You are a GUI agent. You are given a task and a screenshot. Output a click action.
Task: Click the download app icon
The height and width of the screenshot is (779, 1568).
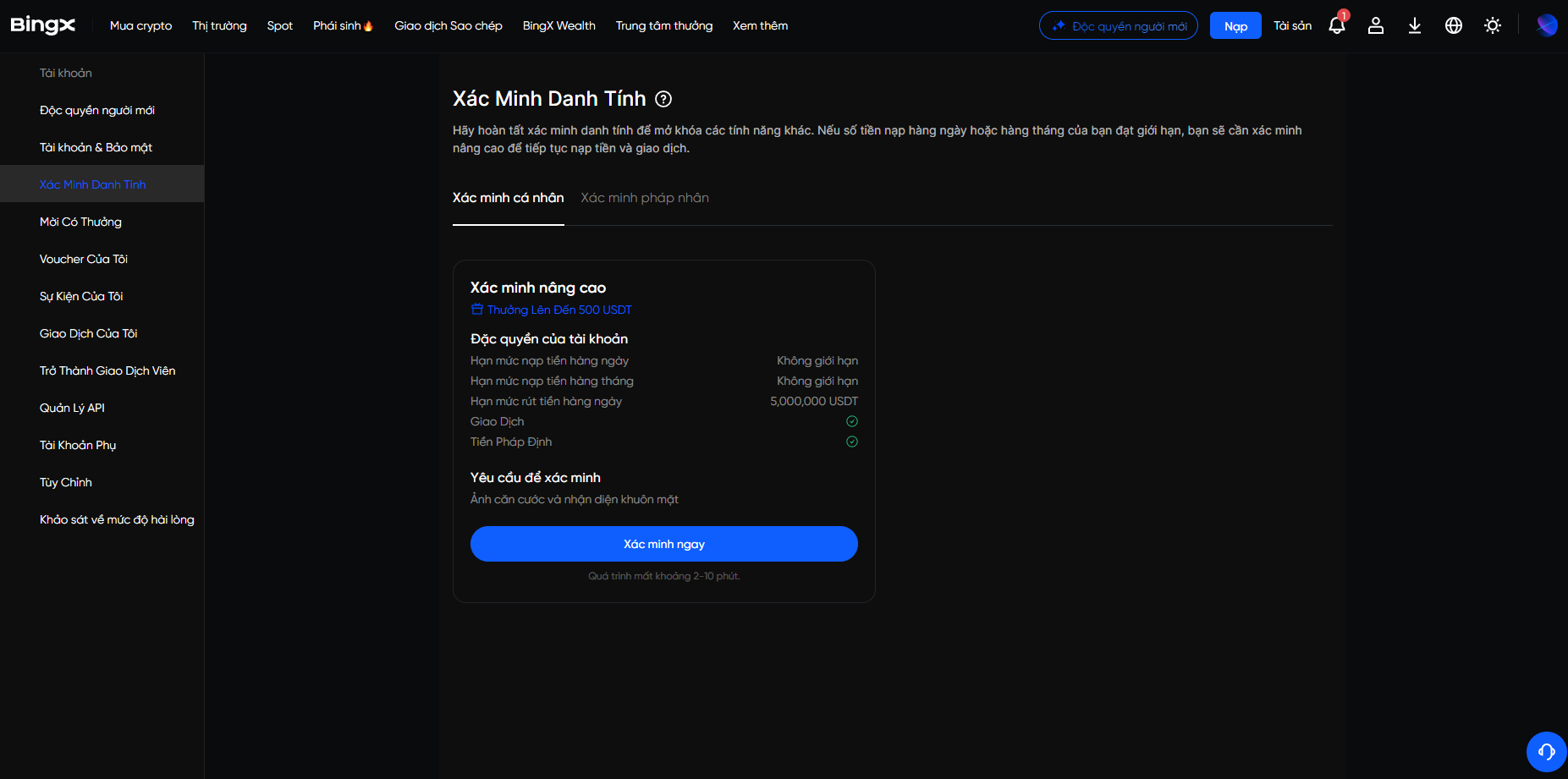tap(1415, 25)
